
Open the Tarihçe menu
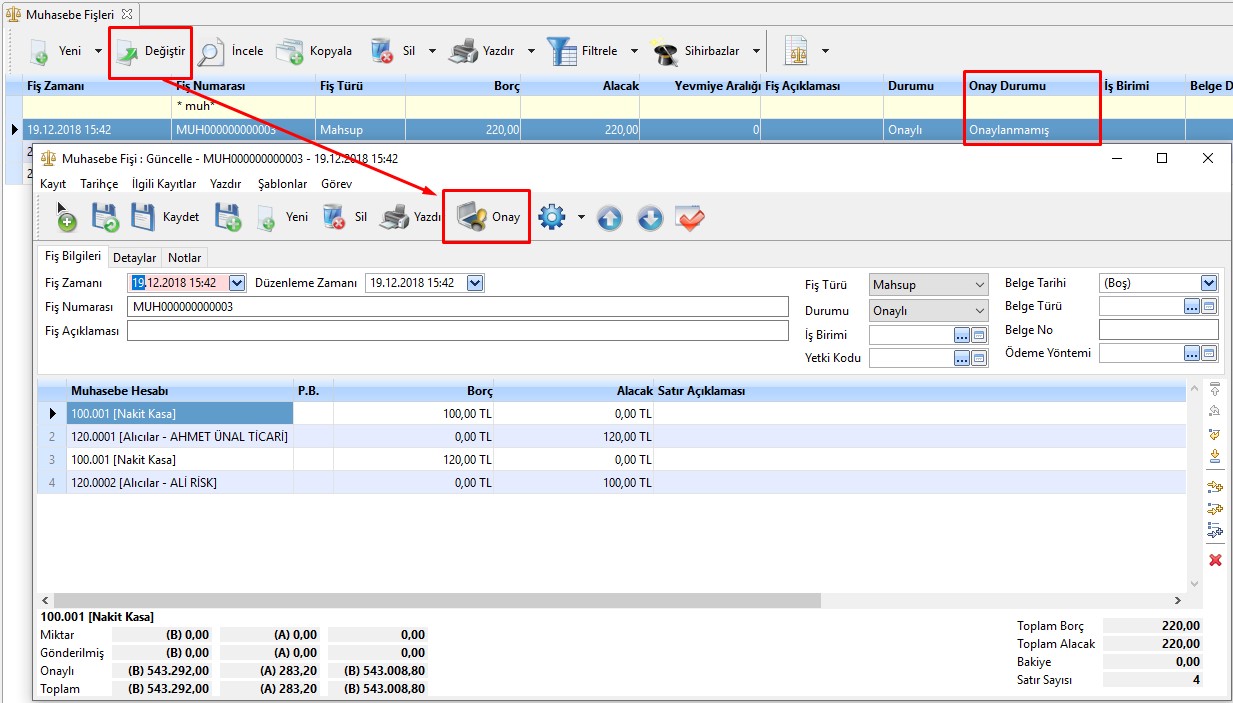(99, 184)
